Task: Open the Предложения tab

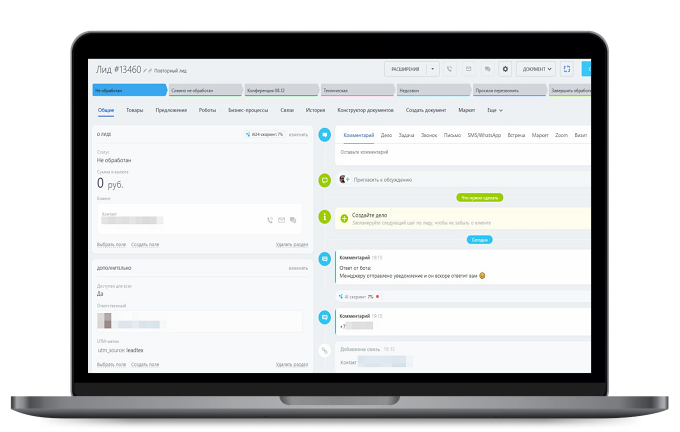Action: coord(171,110)
